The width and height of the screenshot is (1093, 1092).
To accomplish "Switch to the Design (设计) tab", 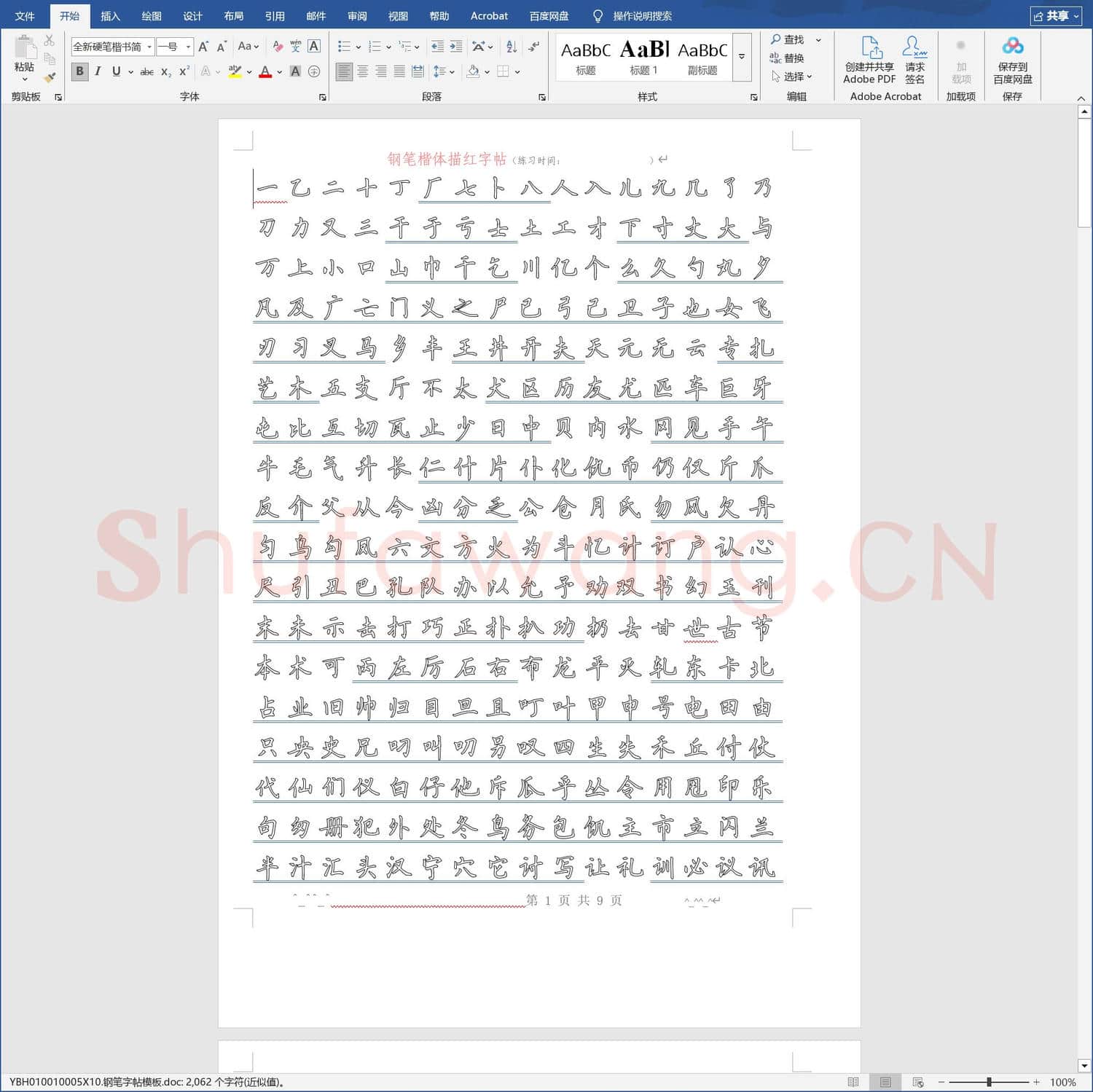I will pos(192,16).
